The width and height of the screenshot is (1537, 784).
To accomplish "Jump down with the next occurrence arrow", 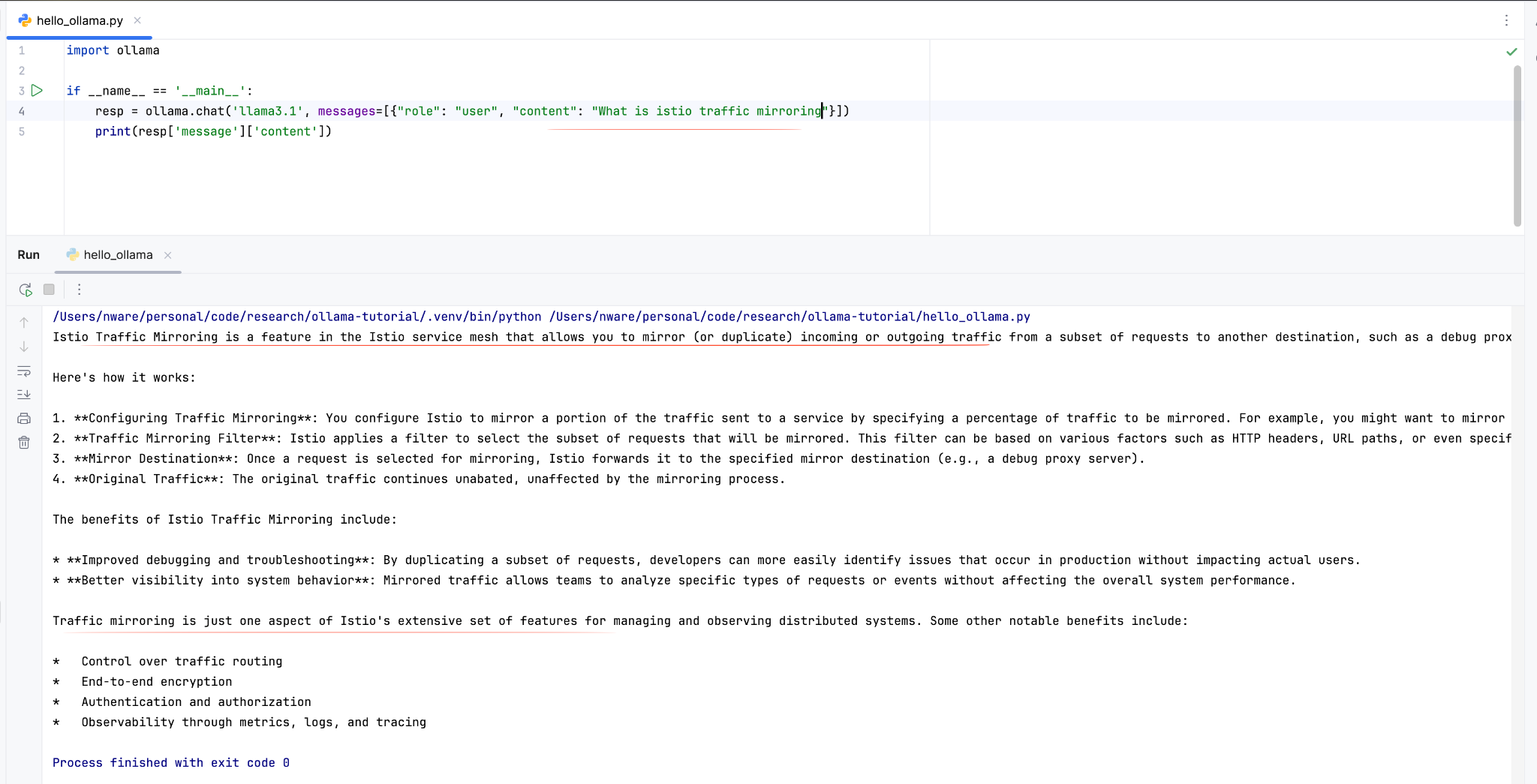I will tap(24, 347).
